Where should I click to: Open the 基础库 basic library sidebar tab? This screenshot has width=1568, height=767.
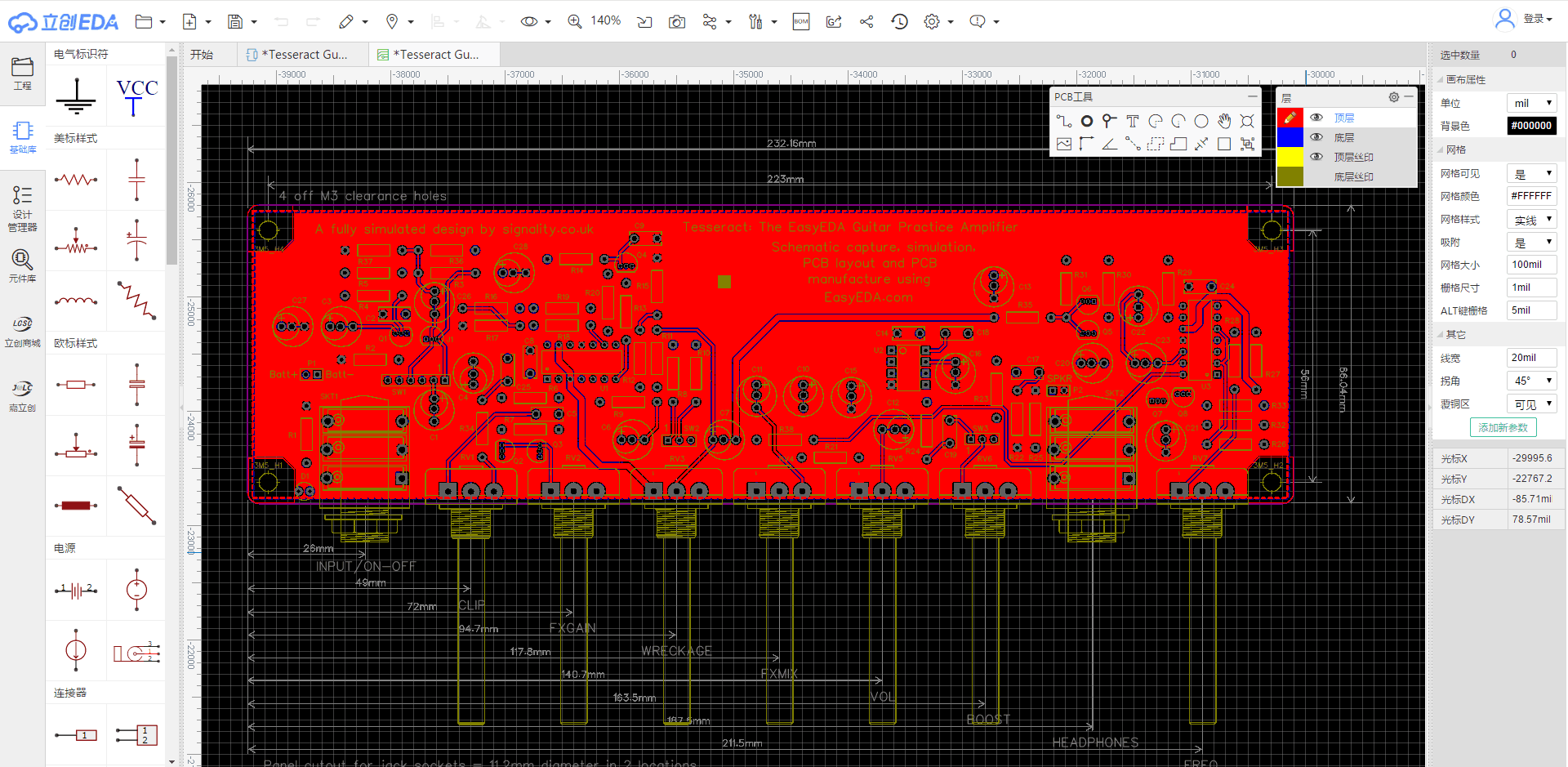[x=22, y=136]
